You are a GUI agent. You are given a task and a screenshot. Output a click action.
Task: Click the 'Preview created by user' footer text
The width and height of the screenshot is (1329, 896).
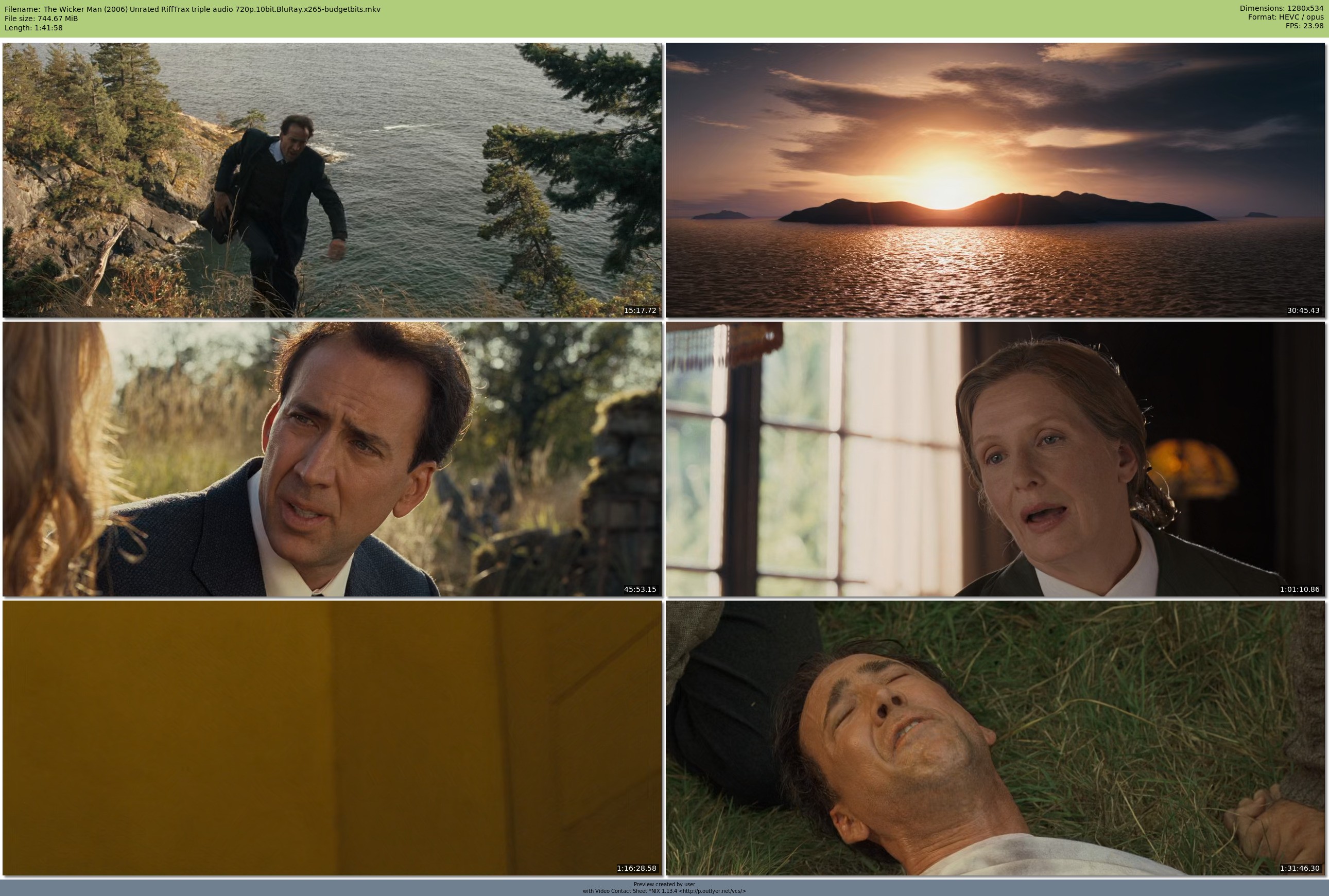pyautogui.click(x=664, y=885)
